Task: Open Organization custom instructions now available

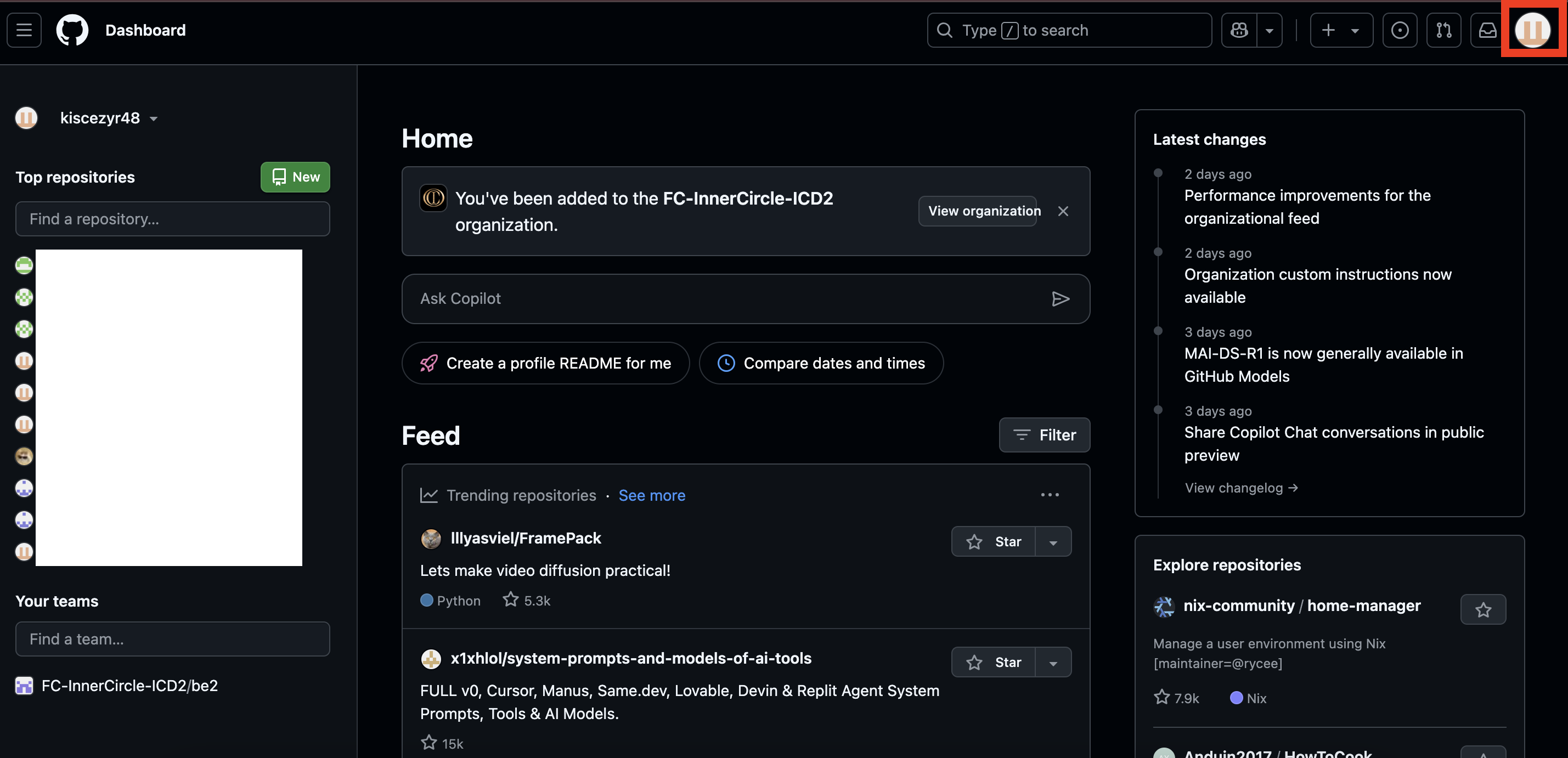Action: pyautogui.click(x=1318, y=286)
